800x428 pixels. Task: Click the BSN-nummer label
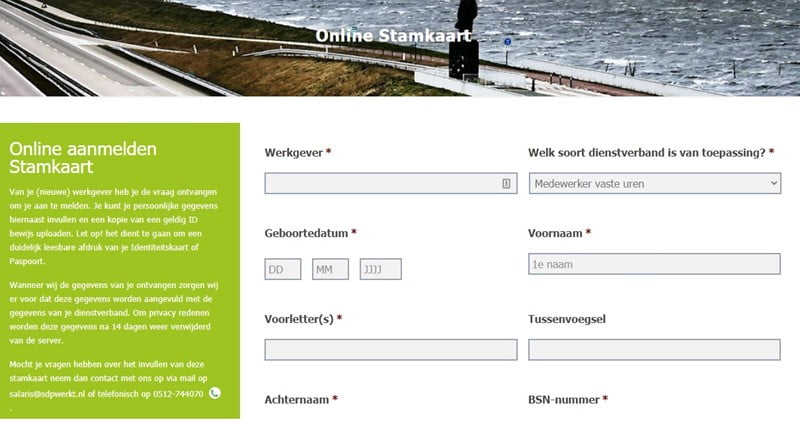coord(565,399)
